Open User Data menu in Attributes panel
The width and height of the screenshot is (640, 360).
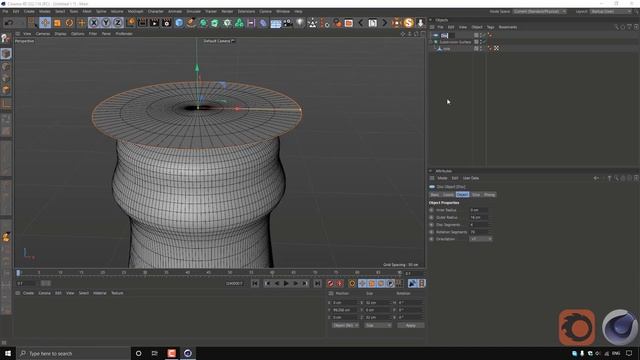471,178
